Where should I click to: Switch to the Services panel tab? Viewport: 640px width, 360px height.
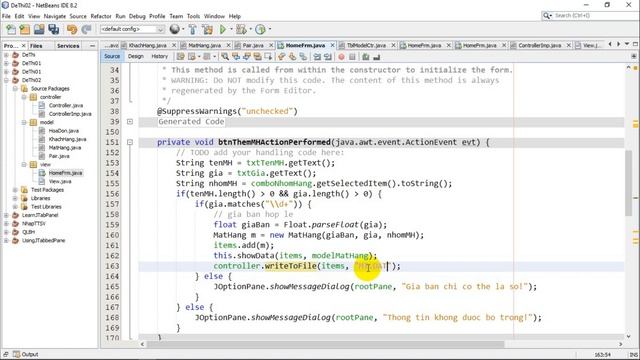pos(68,46)
